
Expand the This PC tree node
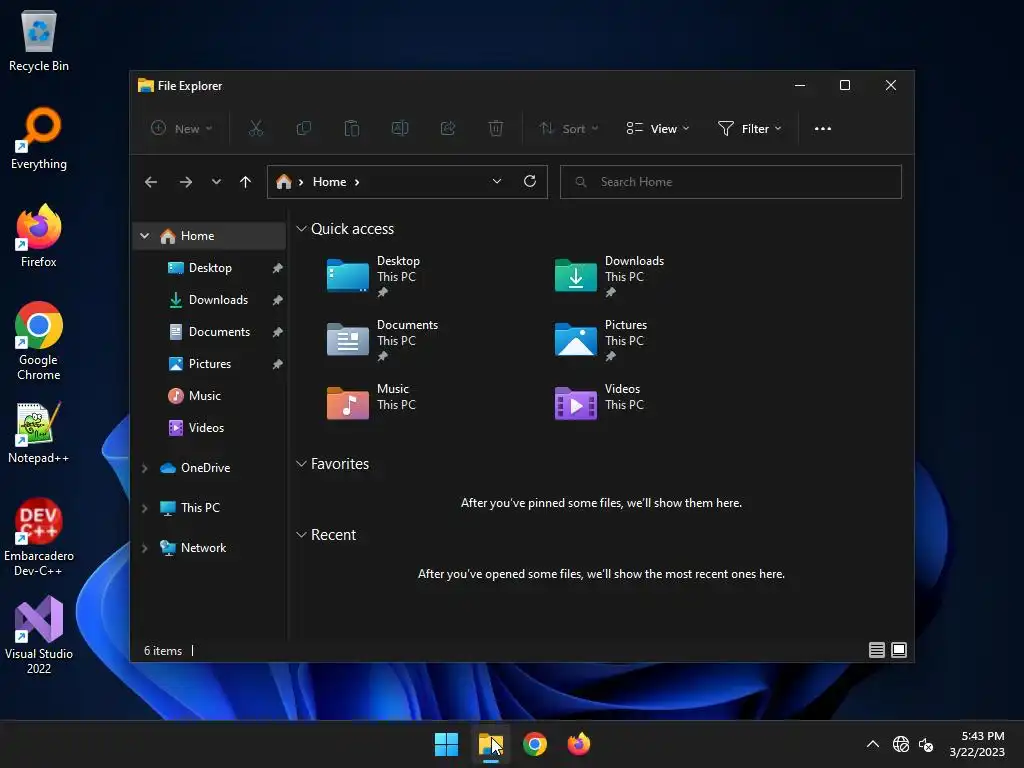click(145, 508)
